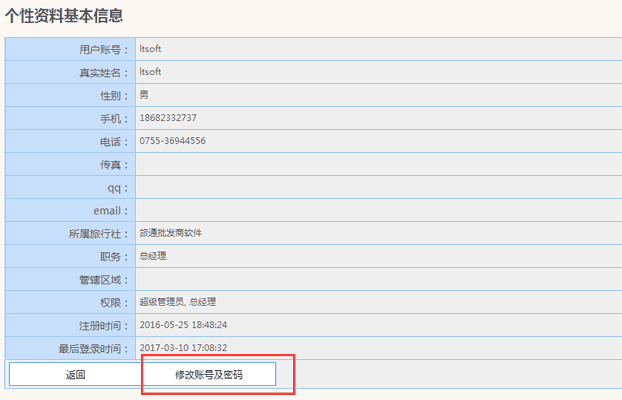Click the empty email value cell
622x400 pixels.
pyautogui.click(x=375, y=210)
